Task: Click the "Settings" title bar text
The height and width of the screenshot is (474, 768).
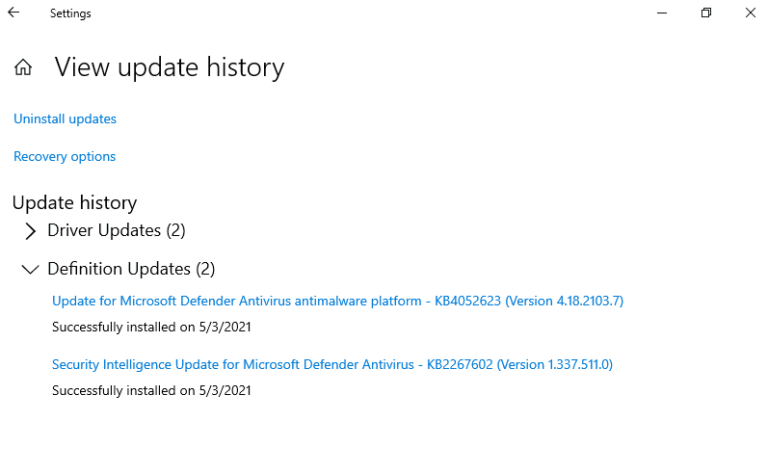Action: tap(70, 14)
